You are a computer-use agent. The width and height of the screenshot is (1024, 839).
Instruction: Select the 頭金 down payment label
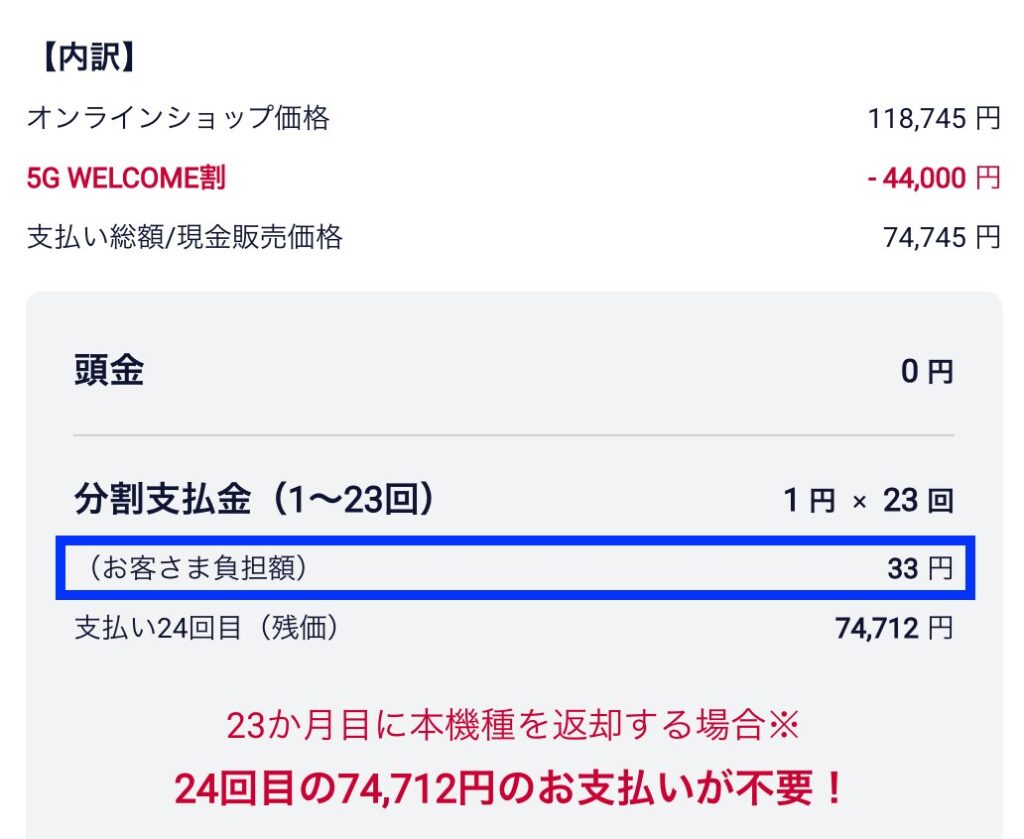pyautogui.click(x=109, y=371)
